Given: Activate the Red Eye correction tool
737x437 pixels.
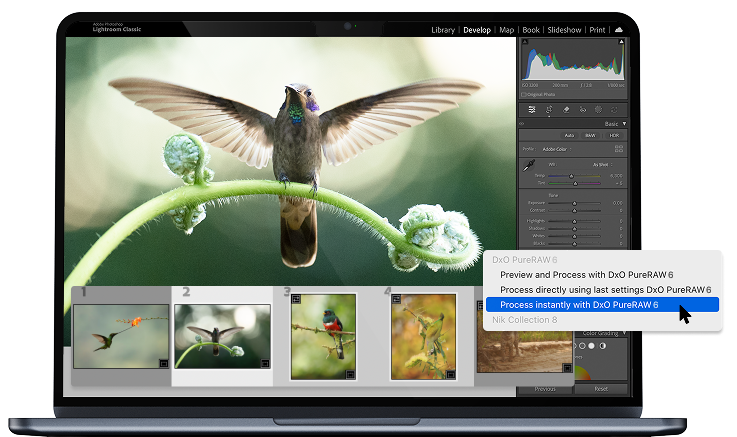Looking at the screenshot, I should [581, 110].
